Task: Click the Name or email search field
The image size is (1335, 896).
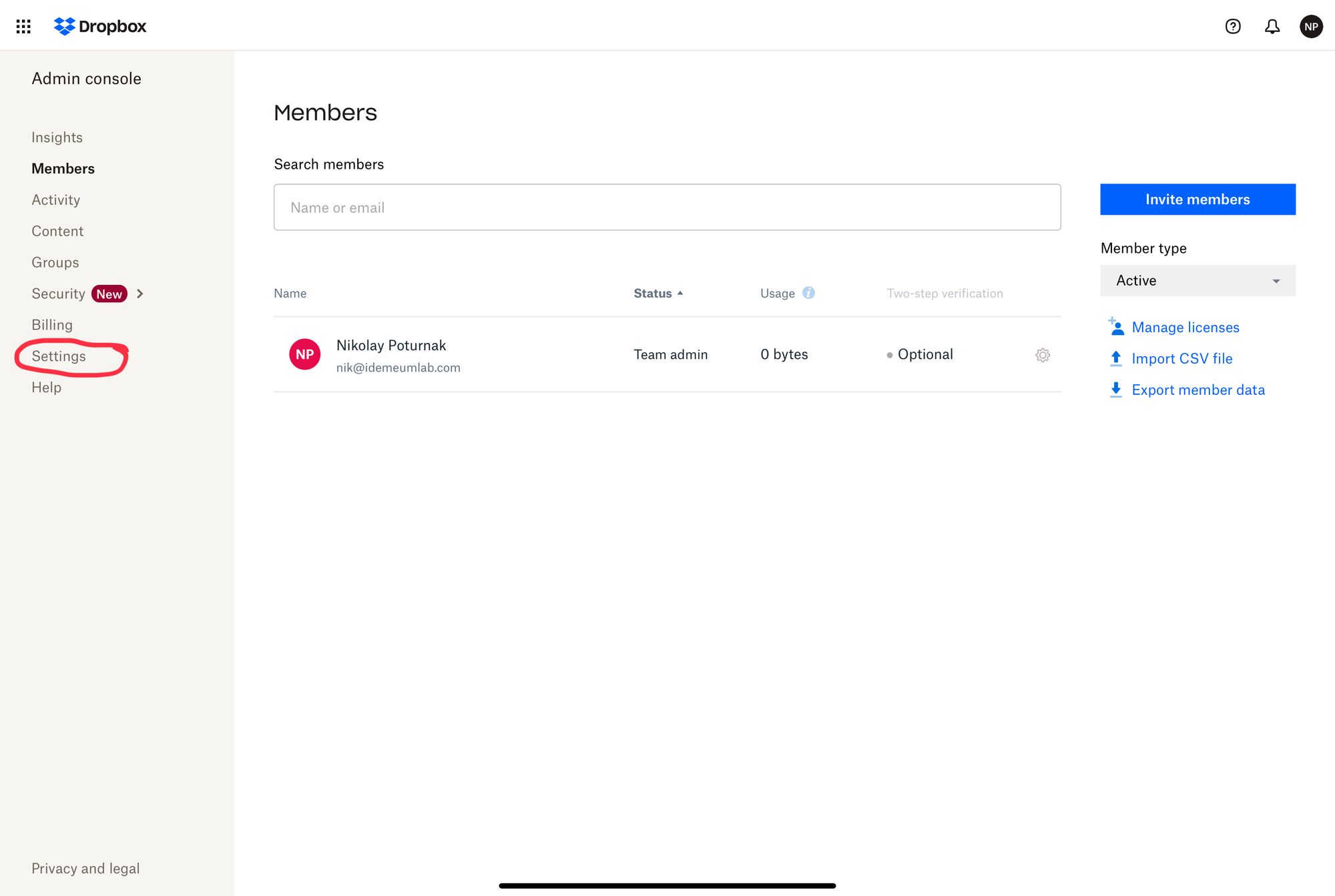Action: coord(667,207)
